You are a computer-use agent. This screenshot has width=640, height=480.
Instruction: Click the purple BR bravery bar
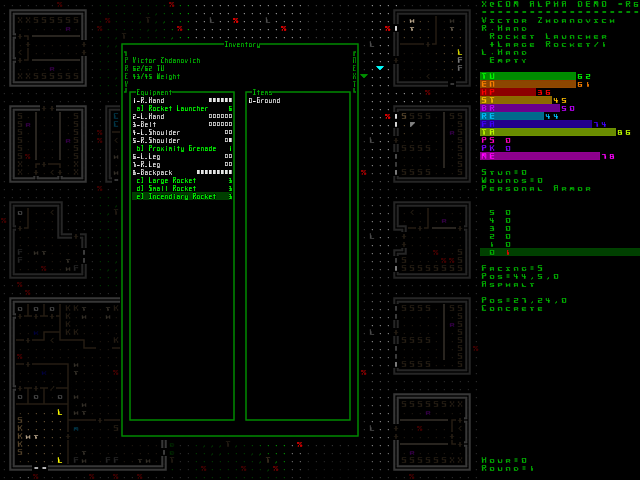[x=520, y=108]
